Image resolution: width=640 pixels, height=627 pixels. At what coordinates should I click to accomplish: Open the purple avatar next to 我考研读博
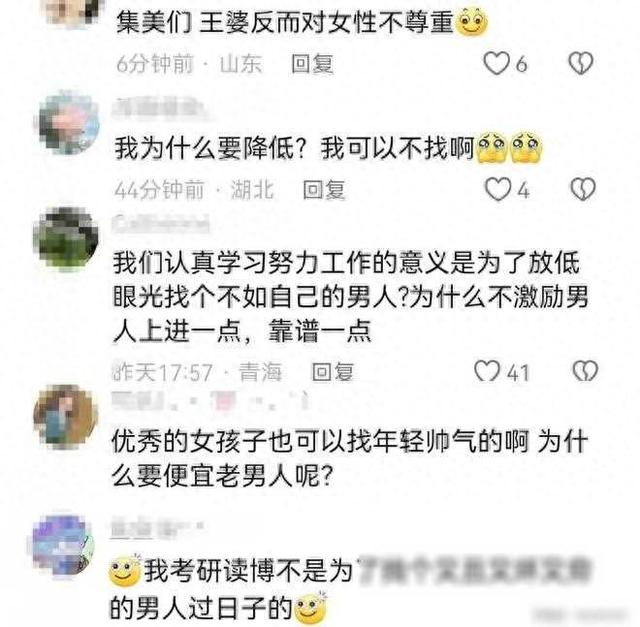63,545
